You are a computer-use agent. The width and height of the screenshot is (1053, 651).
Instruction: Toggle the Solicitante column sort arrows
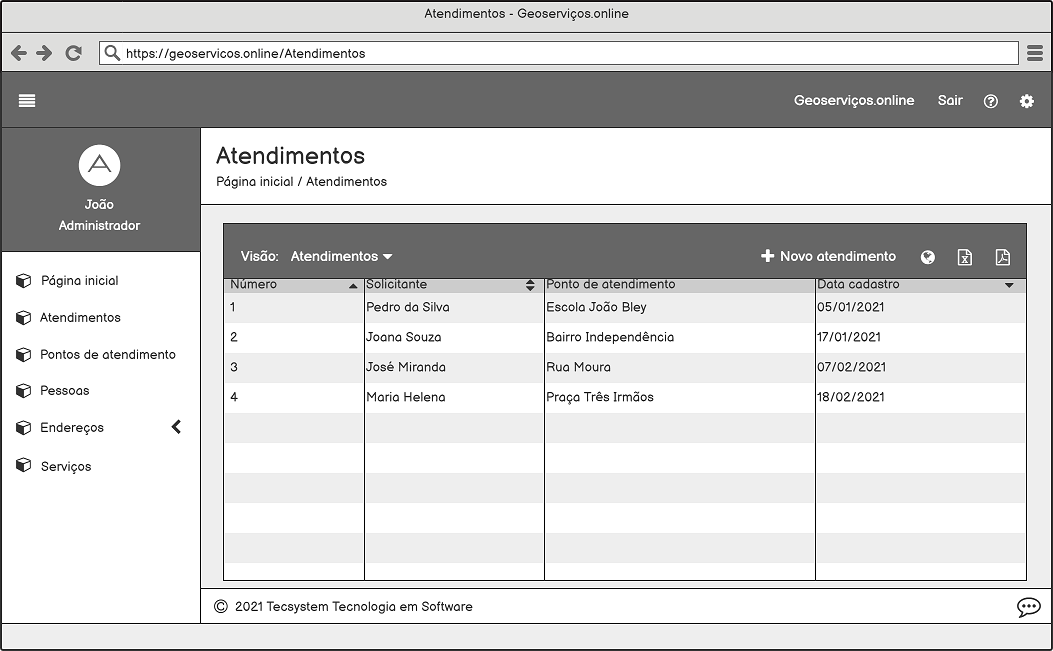coord(530,285)
